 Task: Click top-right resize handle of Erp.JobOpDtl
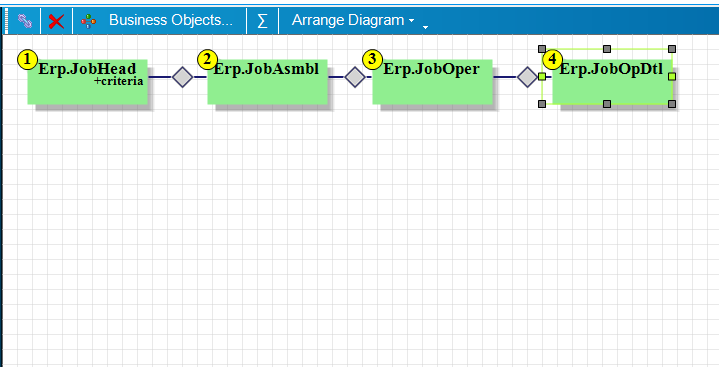point(672,49)
